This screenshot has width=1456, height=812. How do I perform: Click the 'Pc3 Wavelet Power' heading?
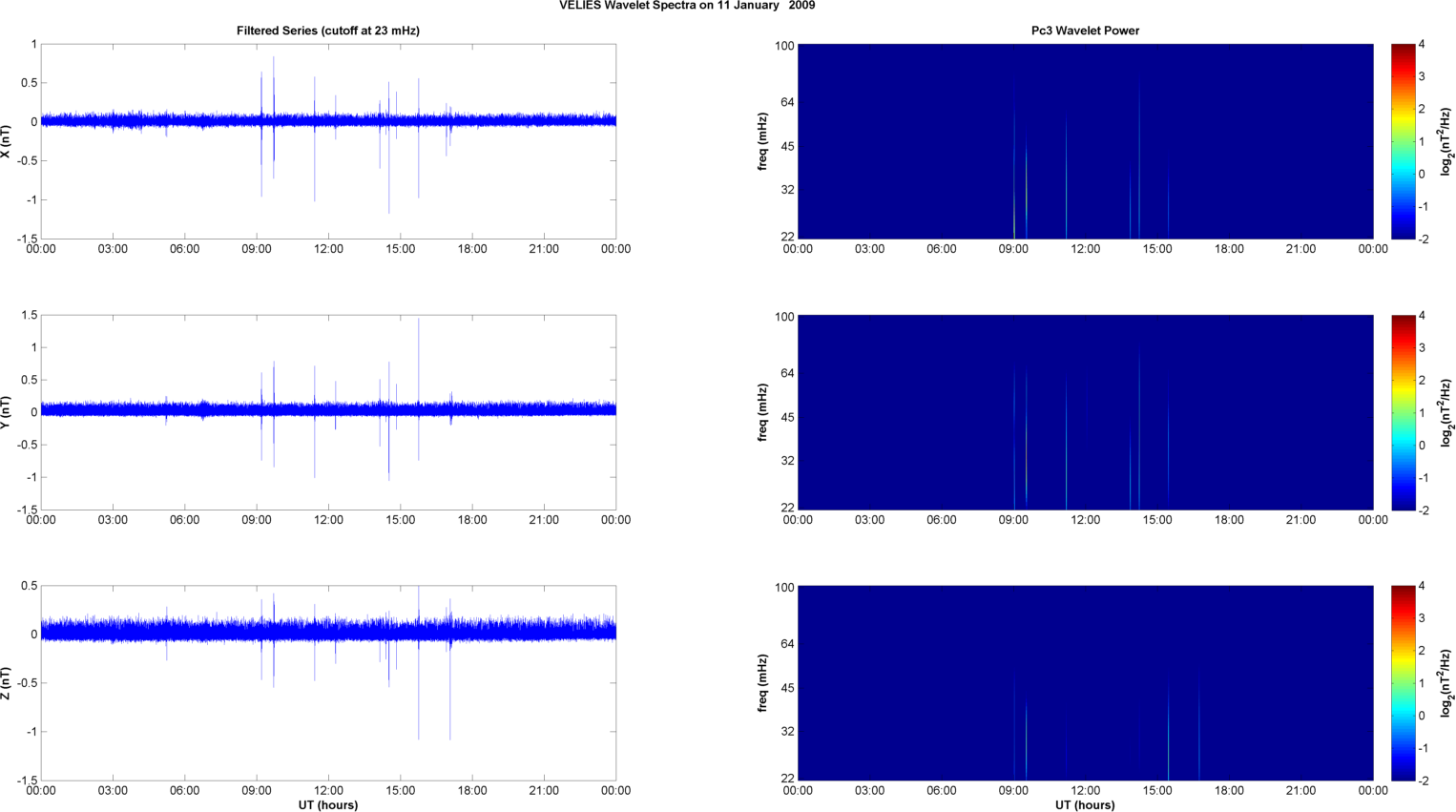point(1085,31)
